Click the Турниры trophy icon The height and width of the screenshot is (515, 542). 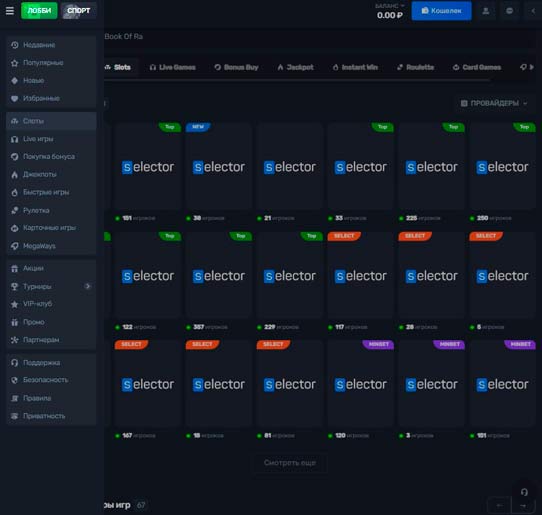pos(15,287)
